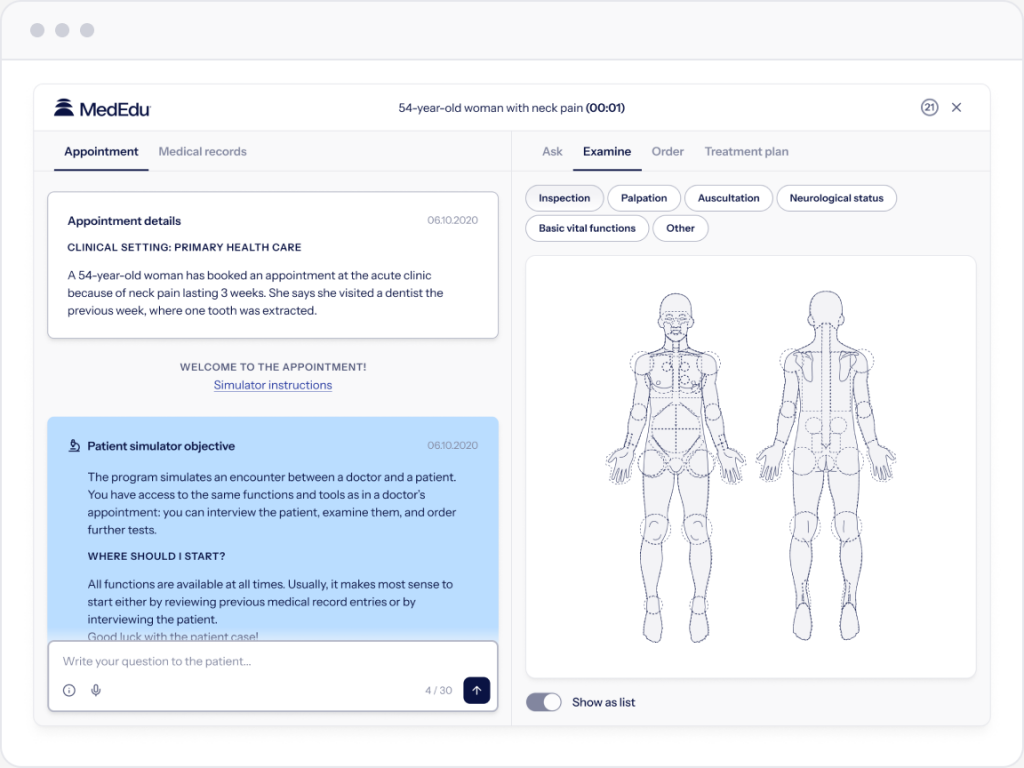This screenshot has width=1024, height=768.
Task: Activate the microphone voice input
Action: [96, 690]
